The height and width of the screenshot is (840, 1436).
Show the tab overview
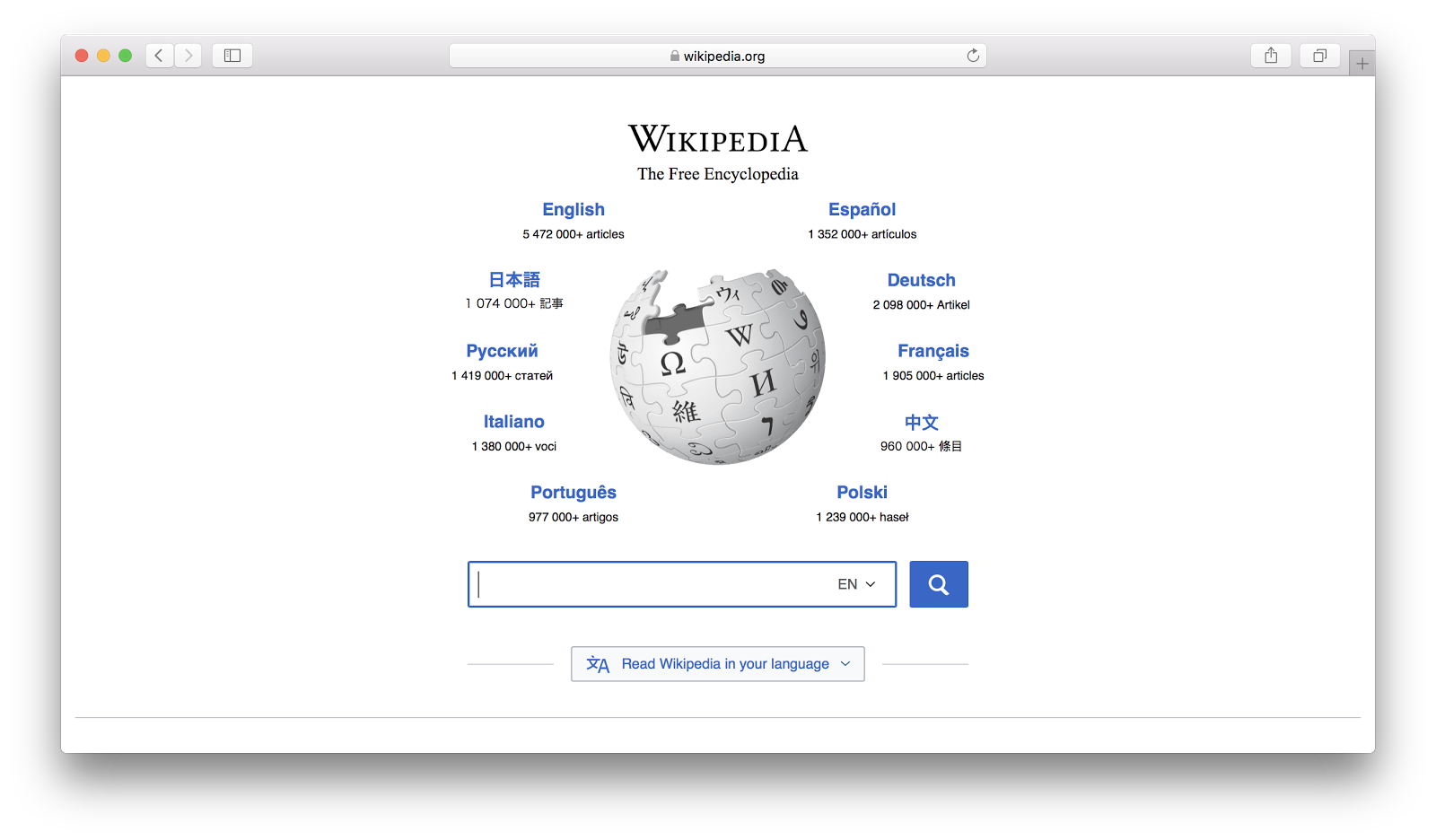tap(1319, 56)
